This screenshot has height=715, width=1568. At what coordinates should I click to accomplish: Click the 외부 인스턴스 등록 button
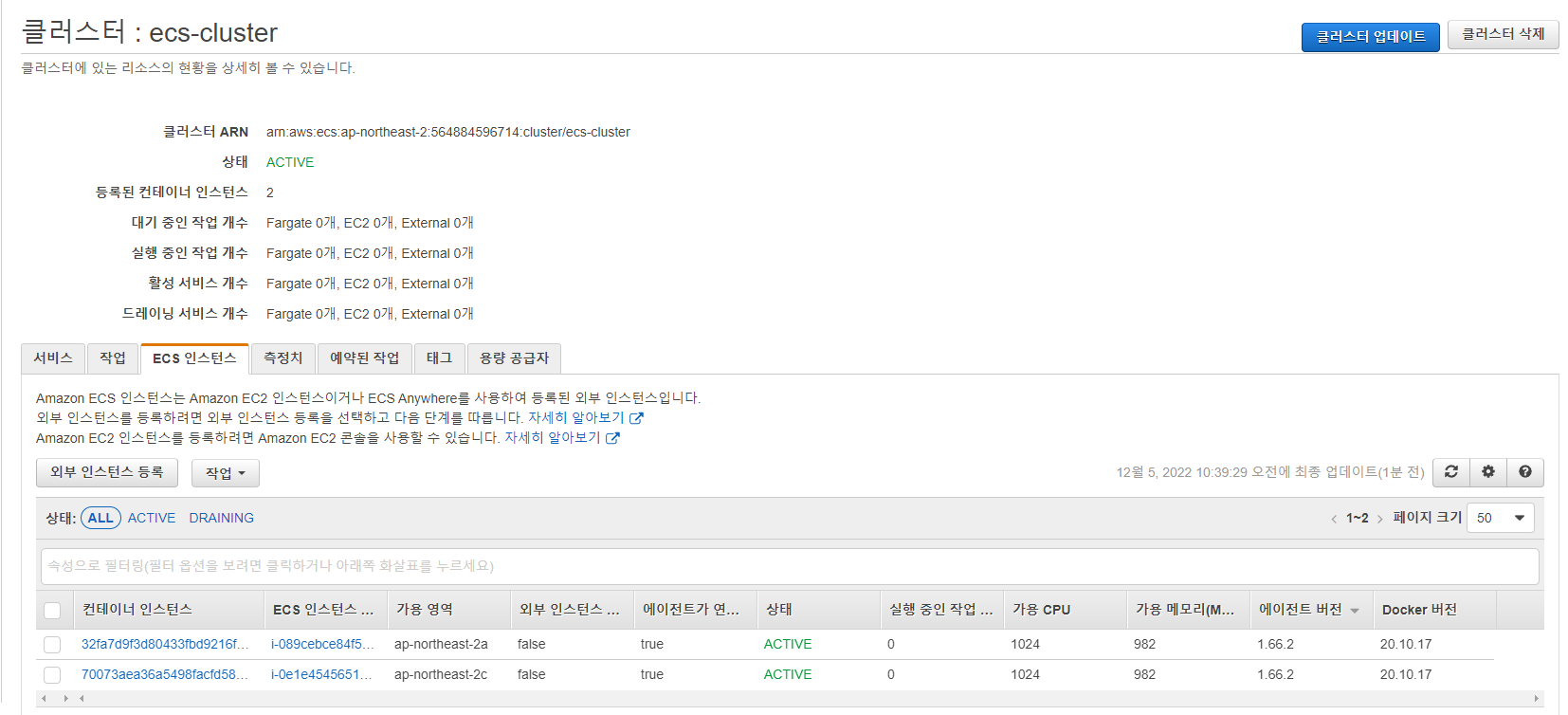(x=107, y=472)
